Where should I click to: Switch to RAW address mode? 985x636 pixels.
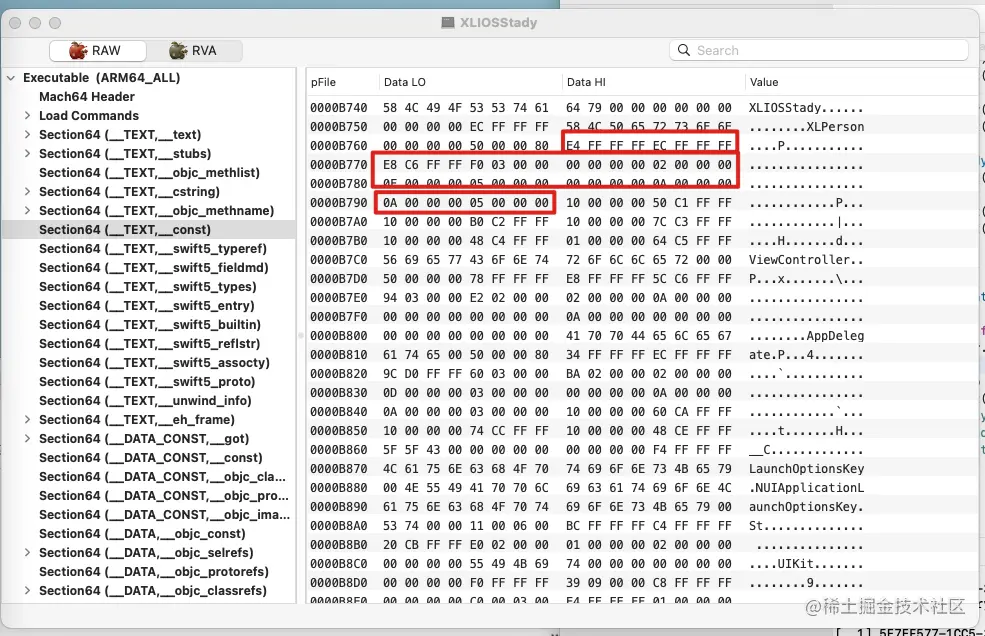(x=98, y=50)
